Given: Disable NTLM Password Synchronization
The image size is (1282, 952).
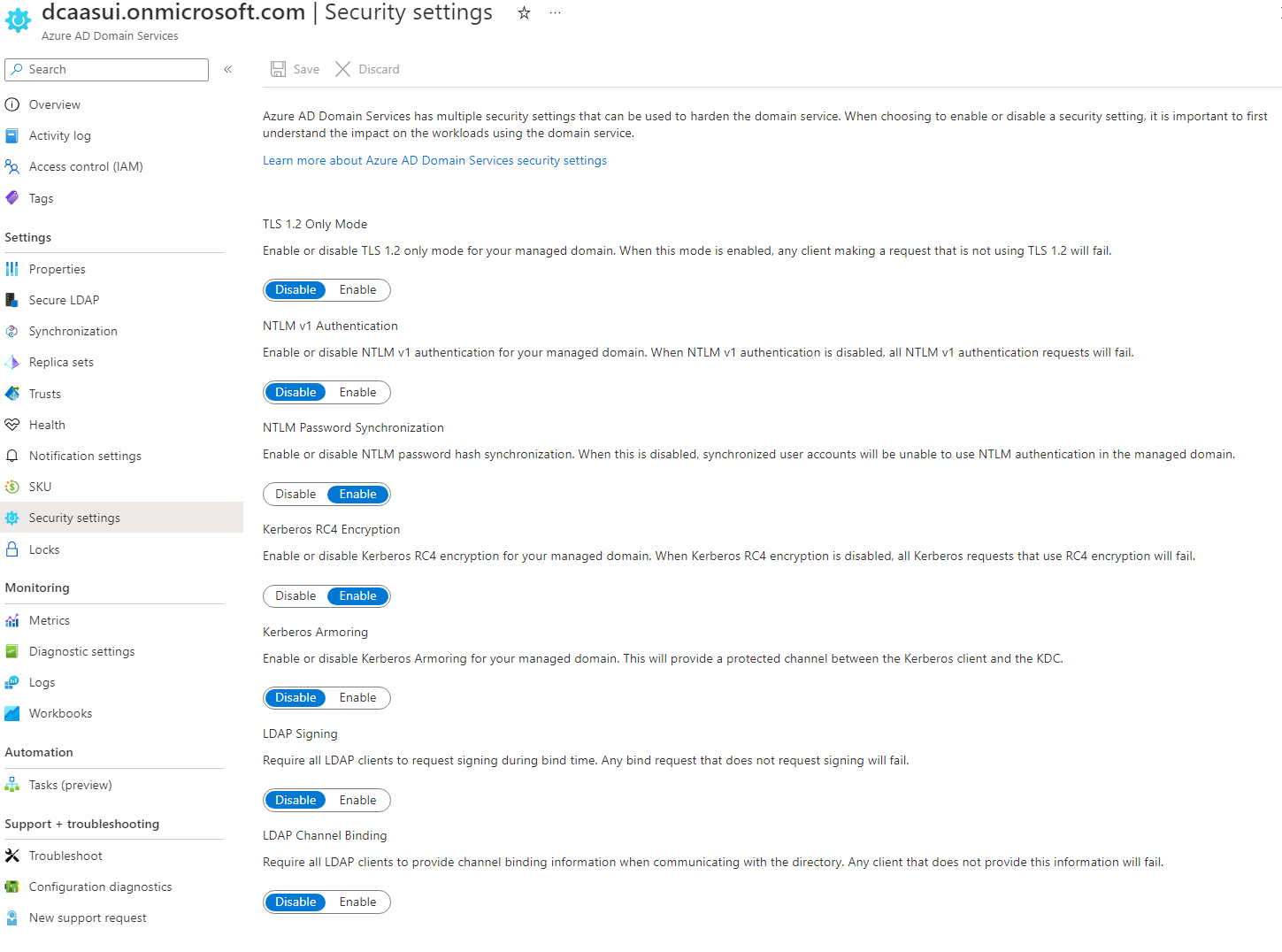Looking at the screenshot, I should pyautogui.click(x=296, y=495).
